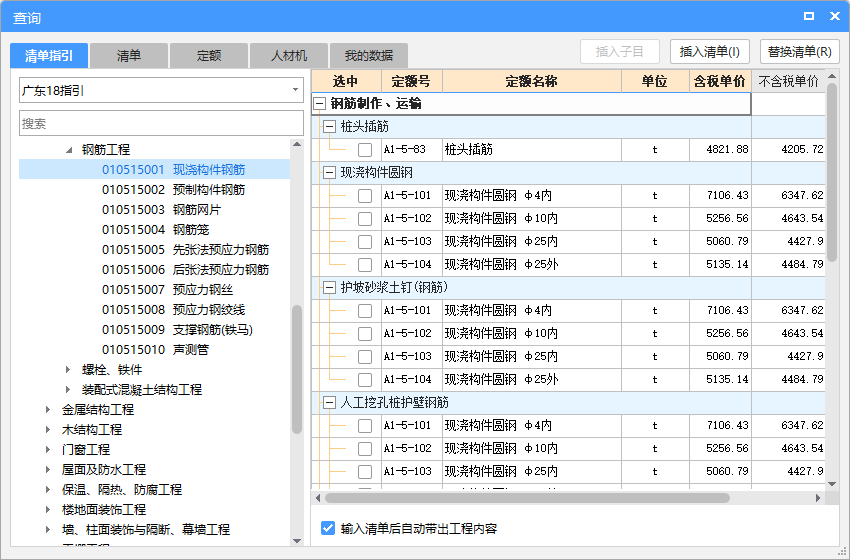The image size is (850, 560).
Task: Click the 替换清单(R) button
Action: pyautogui.click(x=800, y=52)
